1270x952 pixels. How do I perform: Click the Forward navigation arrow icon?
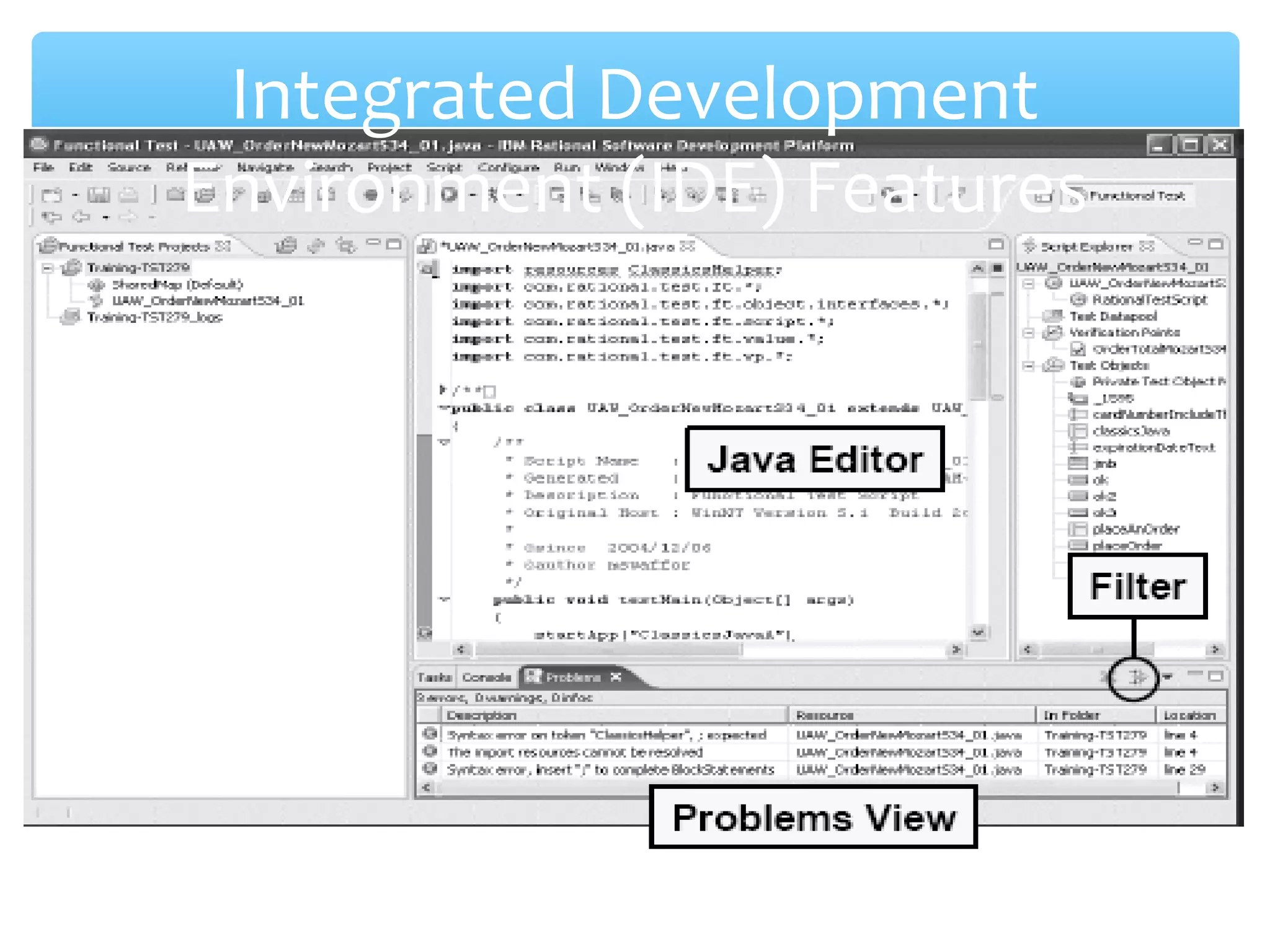pos(128,217)
